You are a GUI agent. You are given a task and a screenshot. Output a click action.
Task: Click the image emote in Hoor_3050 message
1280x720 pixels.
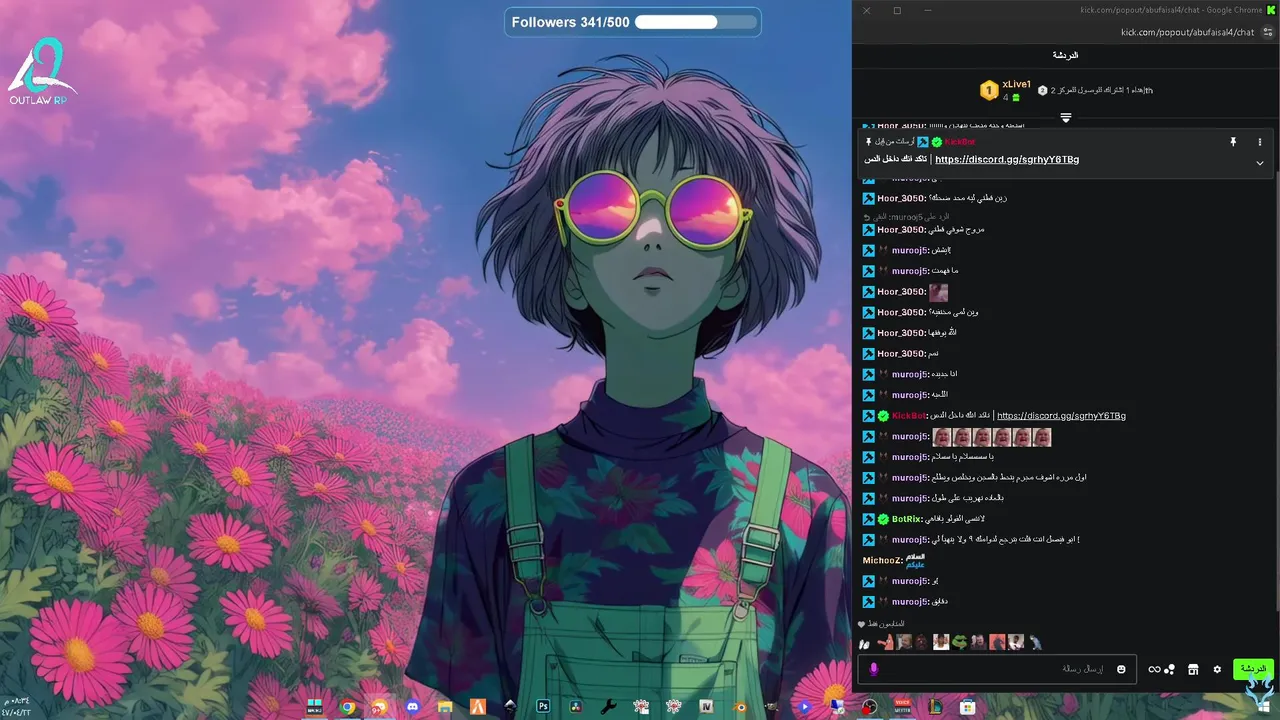point(938,292)
